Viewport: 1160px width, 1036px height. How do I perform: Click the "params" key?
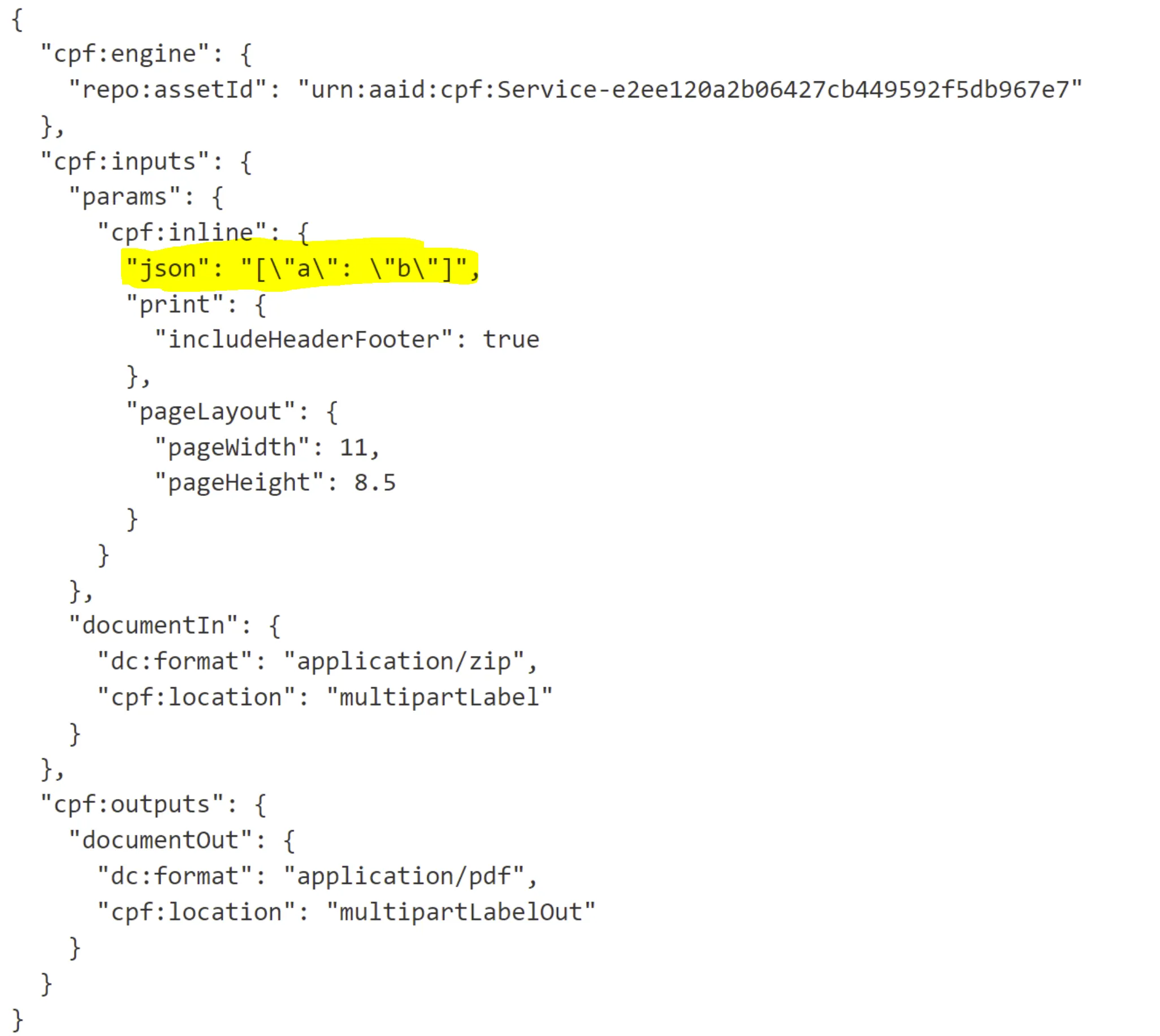tap(124, 197)
